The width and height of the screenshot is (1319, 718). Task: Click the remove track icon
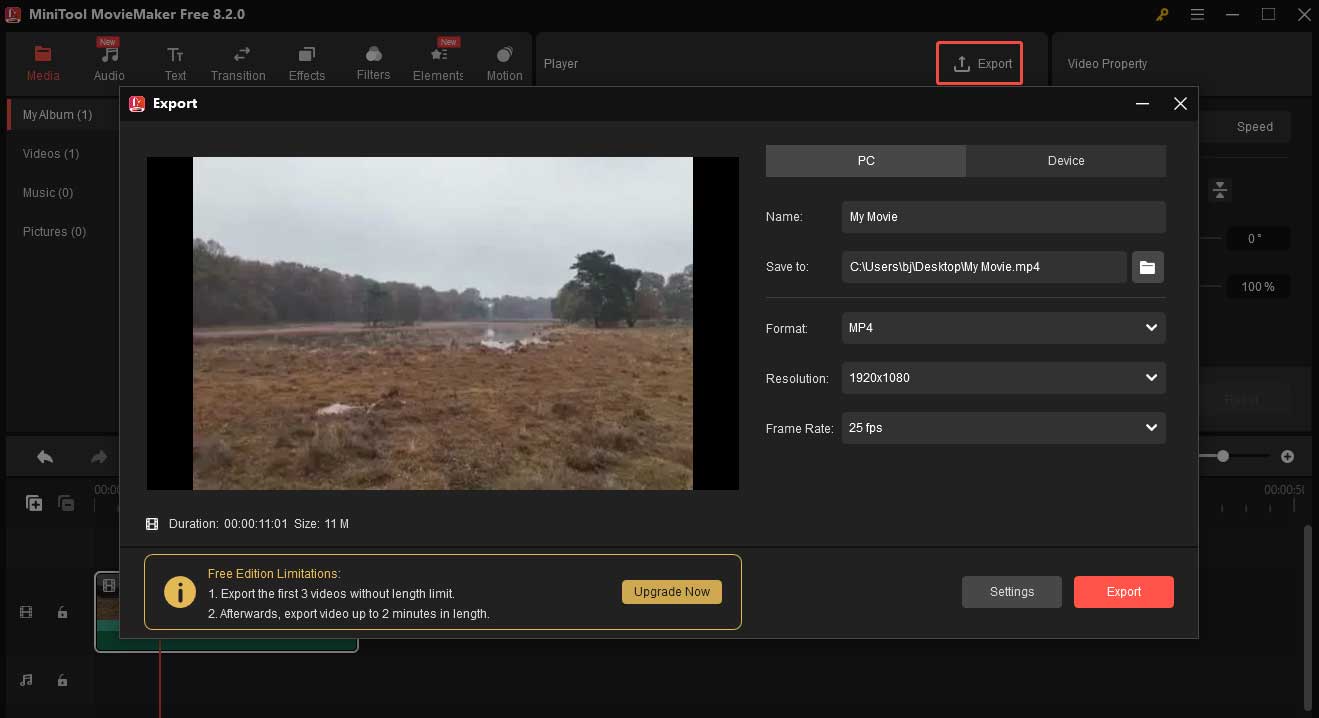(66, 504)
